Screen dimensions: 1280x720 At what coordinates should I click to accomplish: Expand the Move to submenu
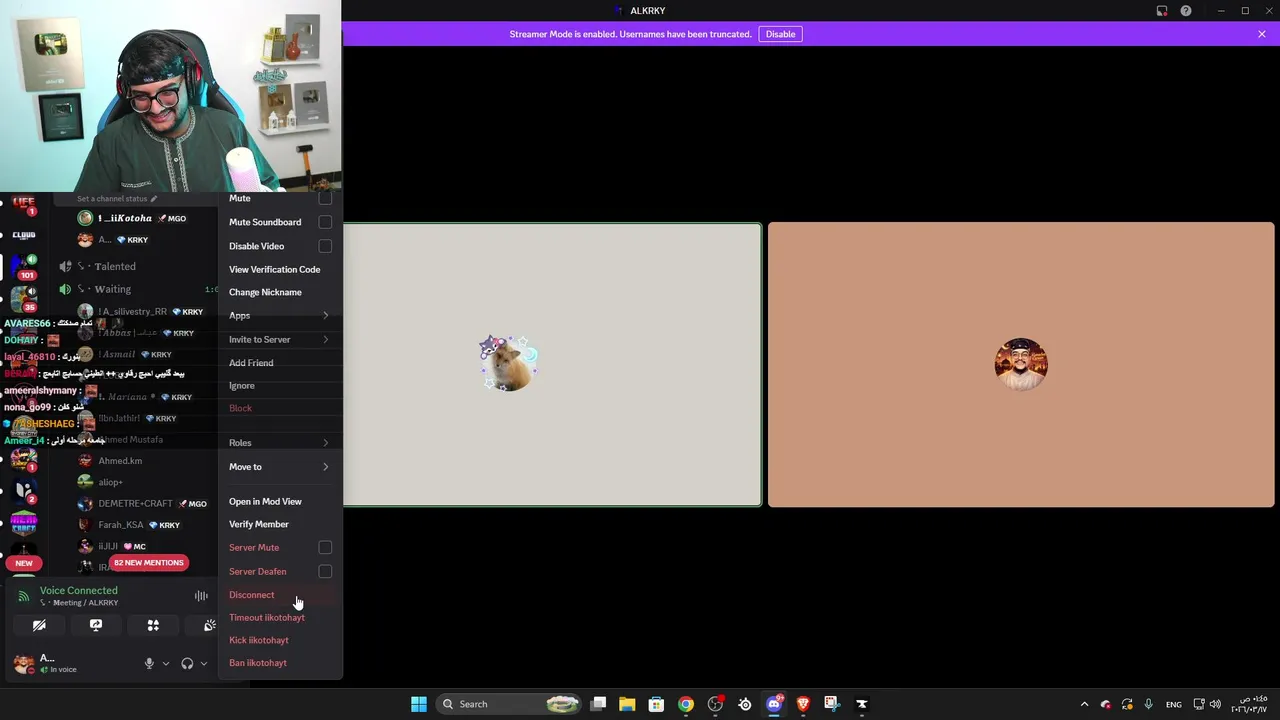pyautogui.click(x=280, y=467)
